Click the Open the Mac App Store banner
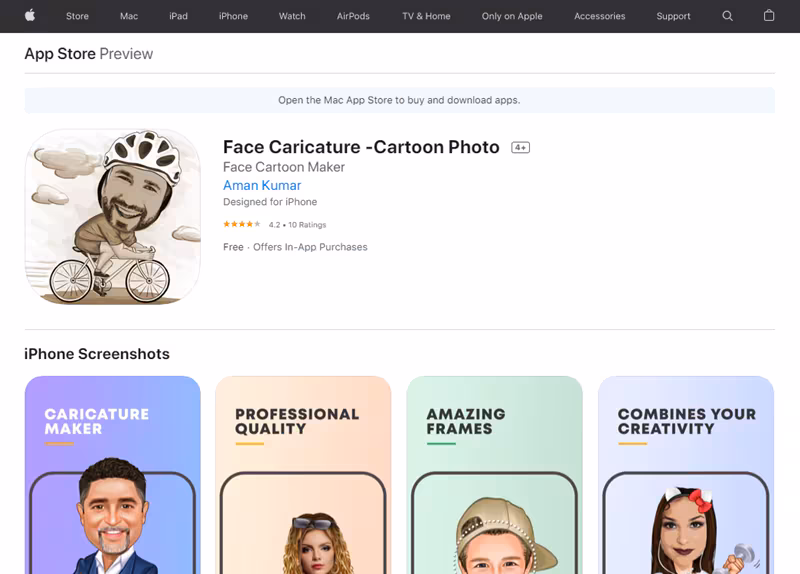The width and height of the screenshot is (800, 574). 399,100
